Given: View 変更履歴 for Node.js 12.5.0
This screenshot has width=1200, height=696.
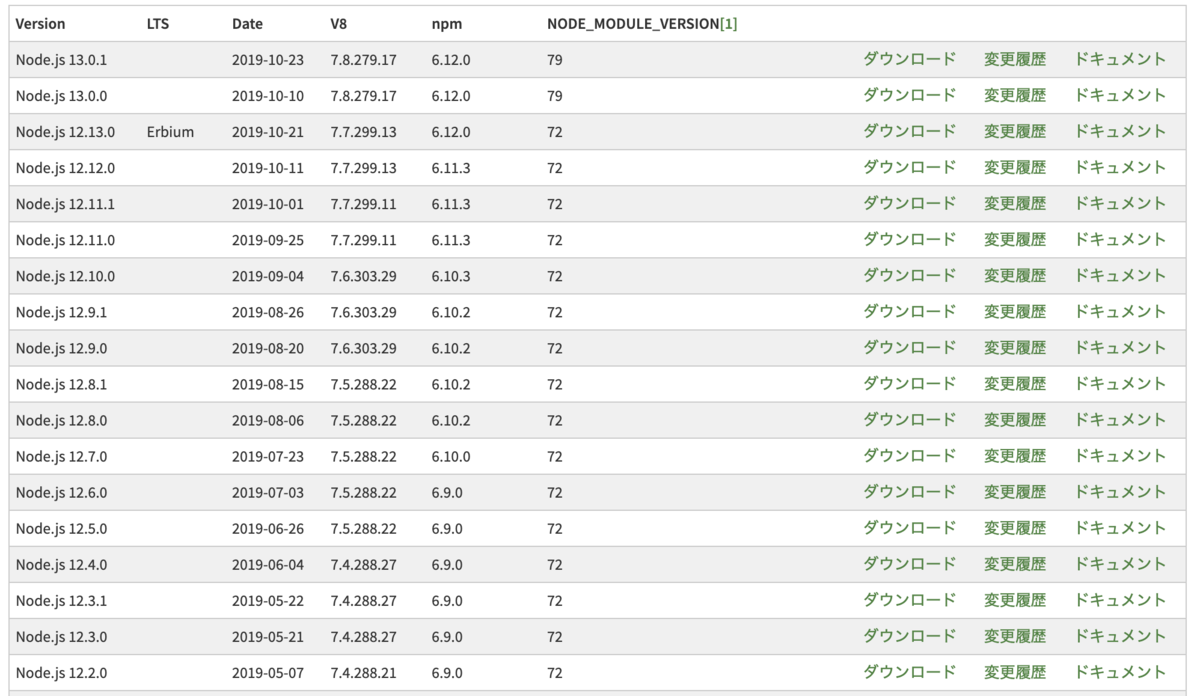Looking at the screenshot, I should 1015,527.
